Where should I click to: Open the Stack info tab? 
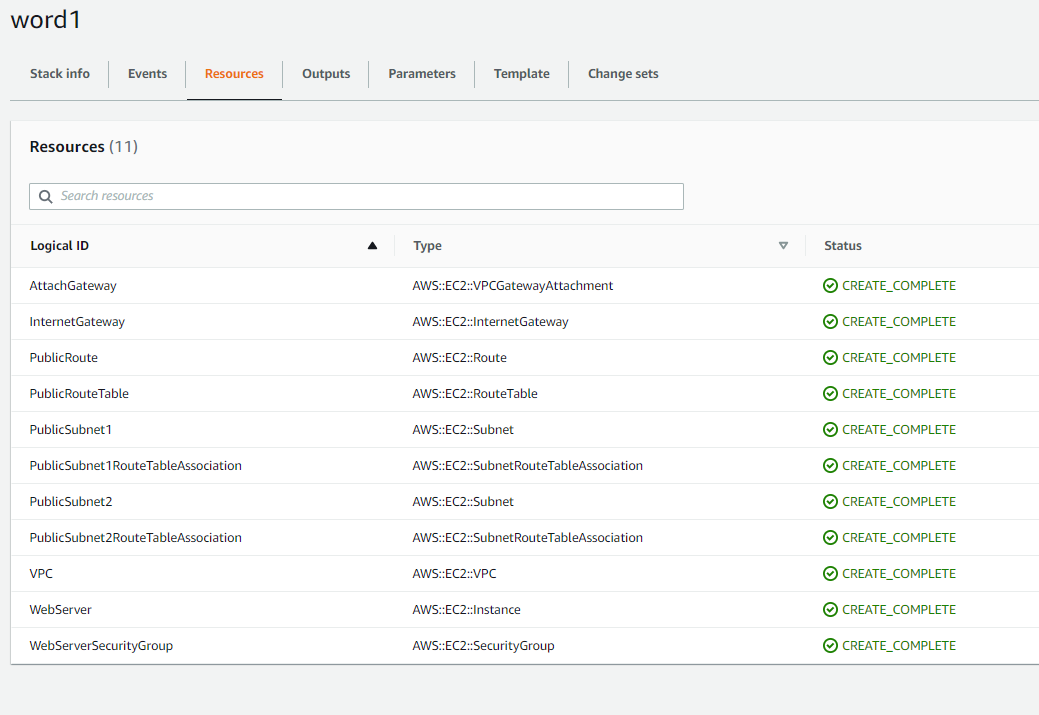tap(60, 74)
